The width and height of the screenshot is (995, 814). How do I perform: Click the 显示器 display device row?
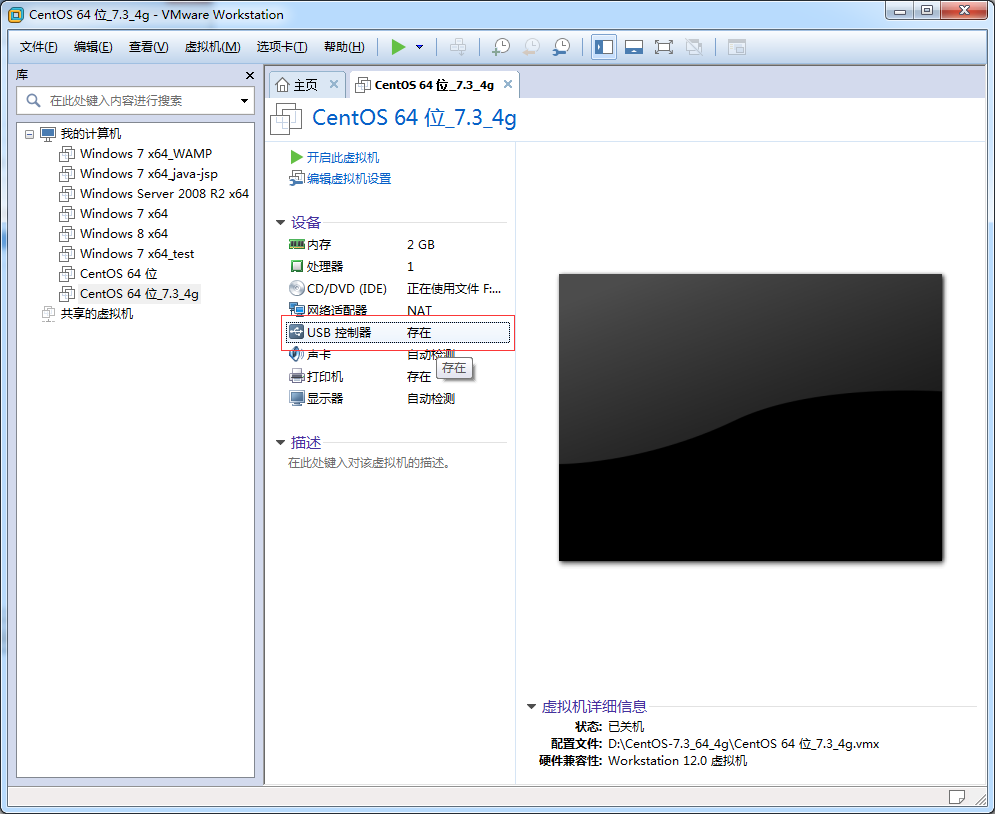pyautogui.click(x=398, y=398)
